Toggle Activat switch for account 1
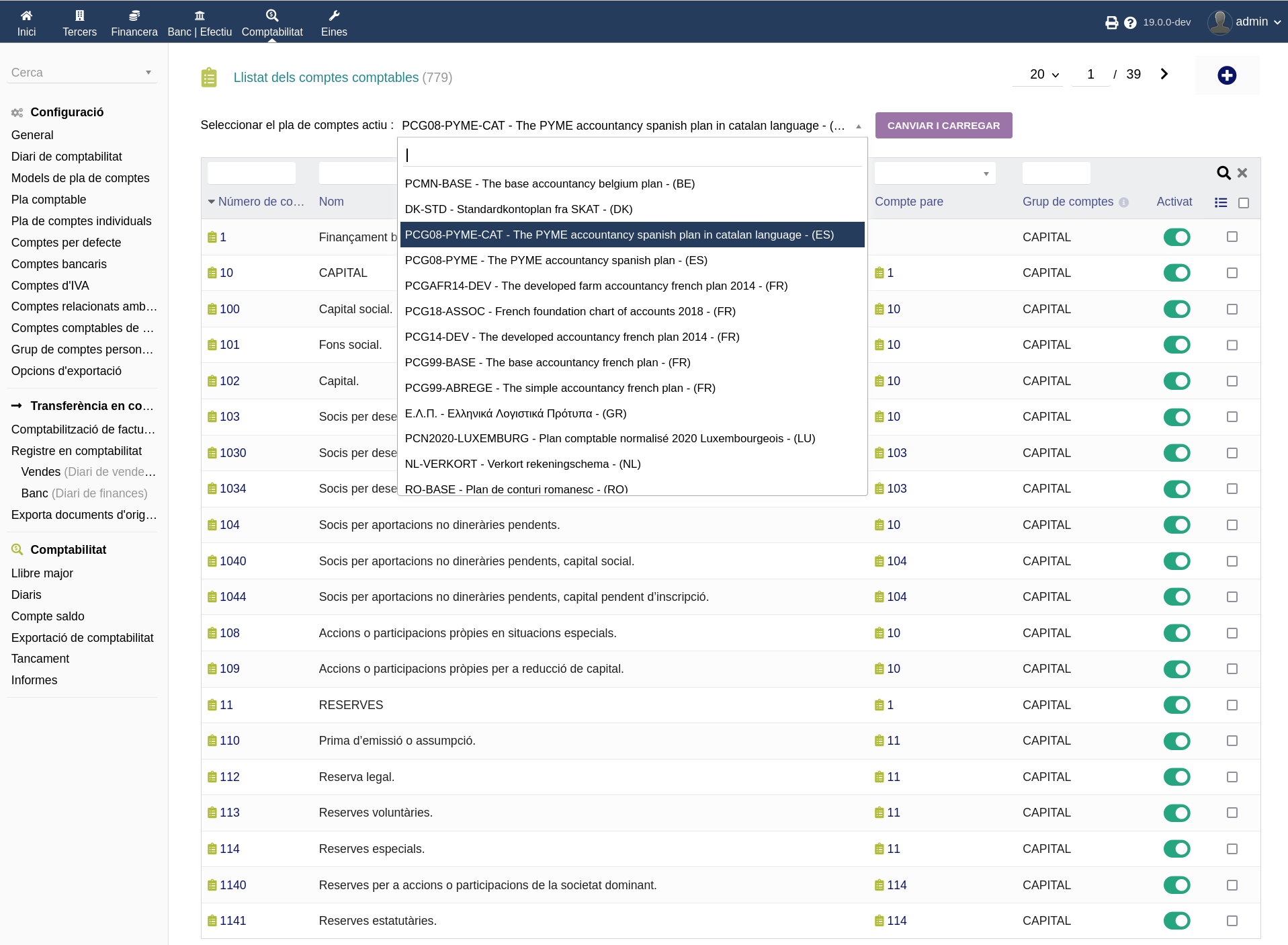 pos(1177,237)
